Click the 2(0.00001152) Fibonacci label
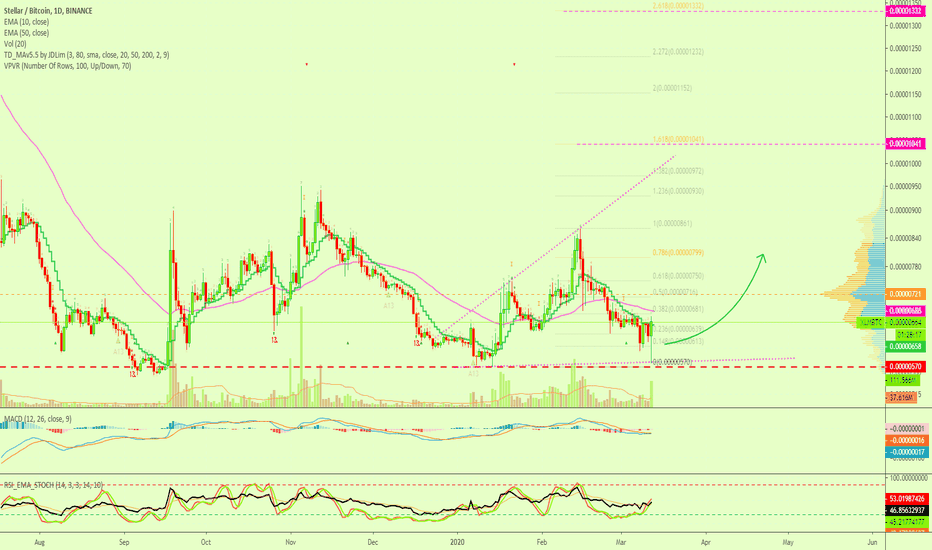Image resolution: width=932 pixels, height=550 pixels. tap(672, 88)
